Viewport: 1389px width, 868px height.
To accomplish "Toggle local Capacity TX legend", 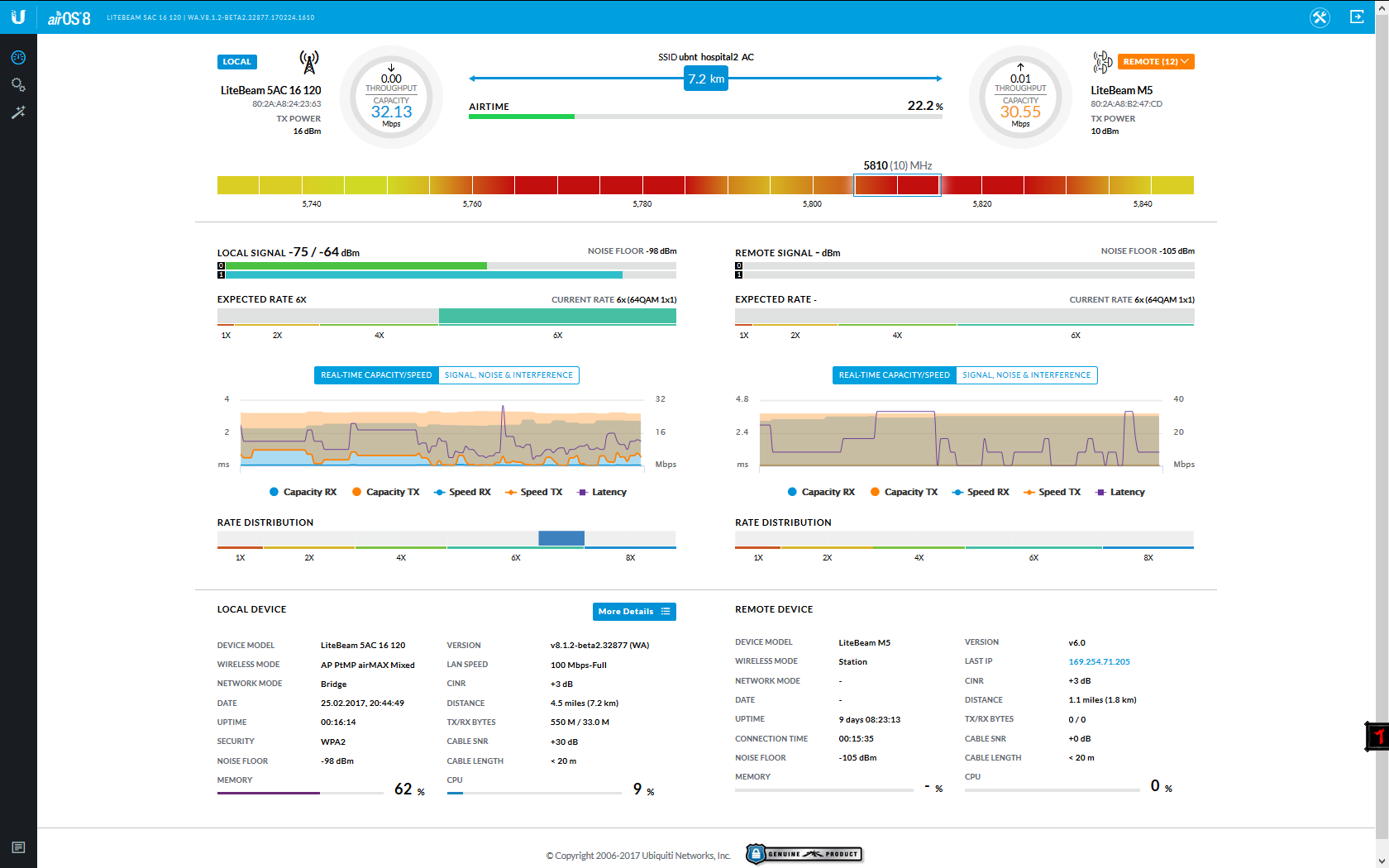I will coord(385,492).
